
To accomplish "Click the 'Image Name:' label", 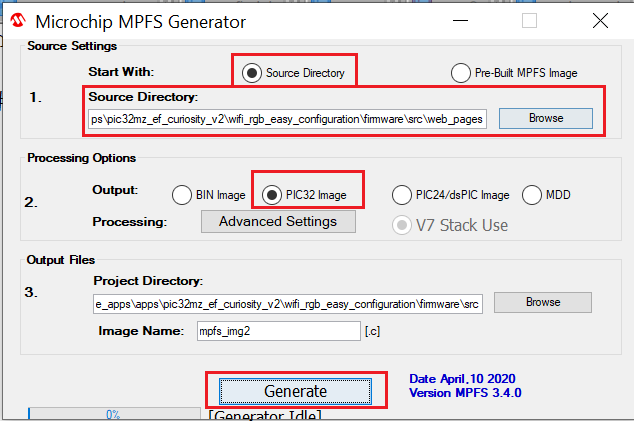I will click(141, 331).
